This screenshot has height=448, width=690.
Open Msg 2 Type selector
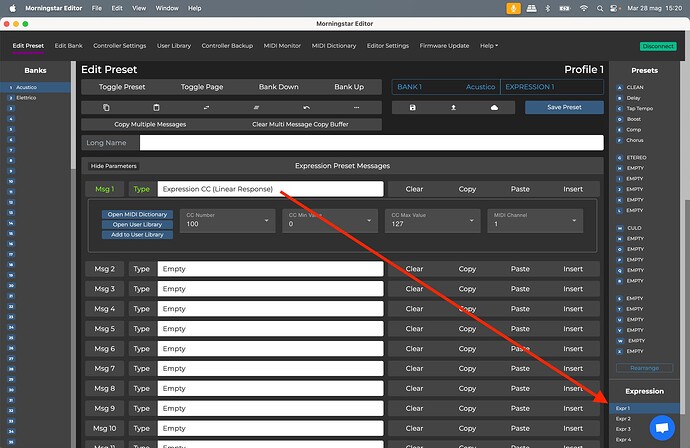(x=270, y=269)
